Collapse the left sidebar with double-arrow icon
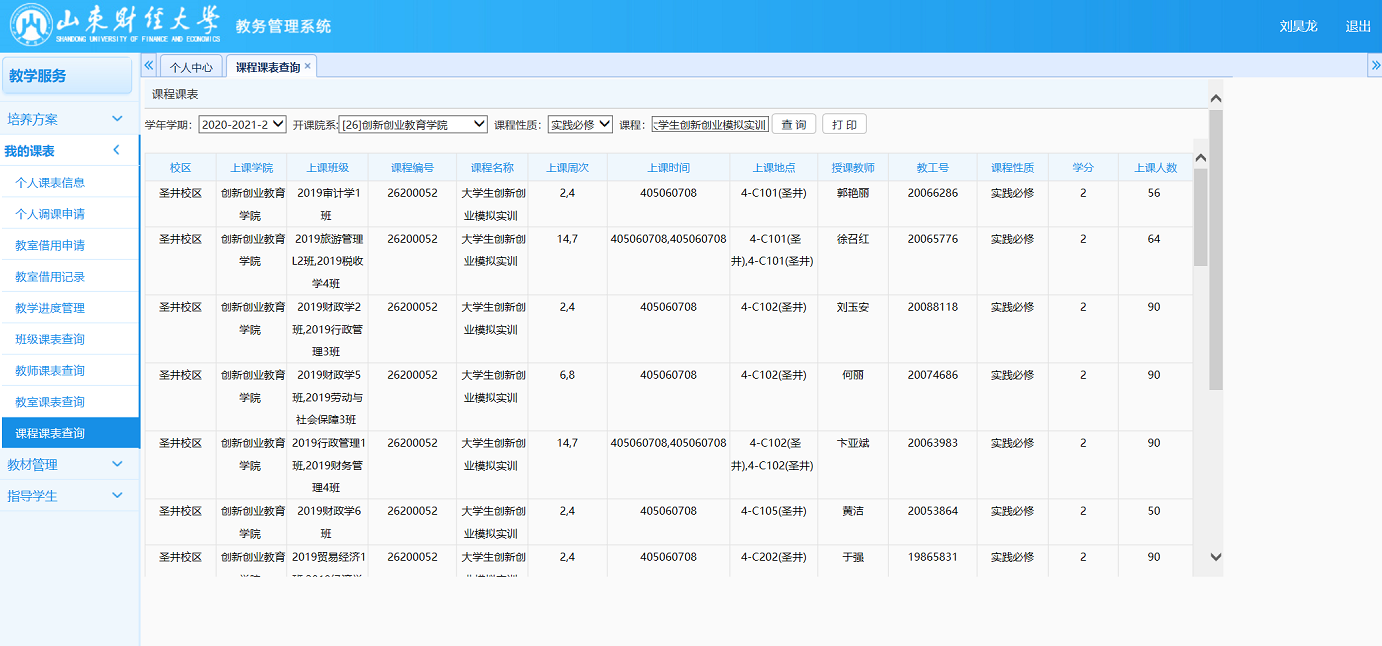The image size is (1382, 646). (x=149, y=65)
